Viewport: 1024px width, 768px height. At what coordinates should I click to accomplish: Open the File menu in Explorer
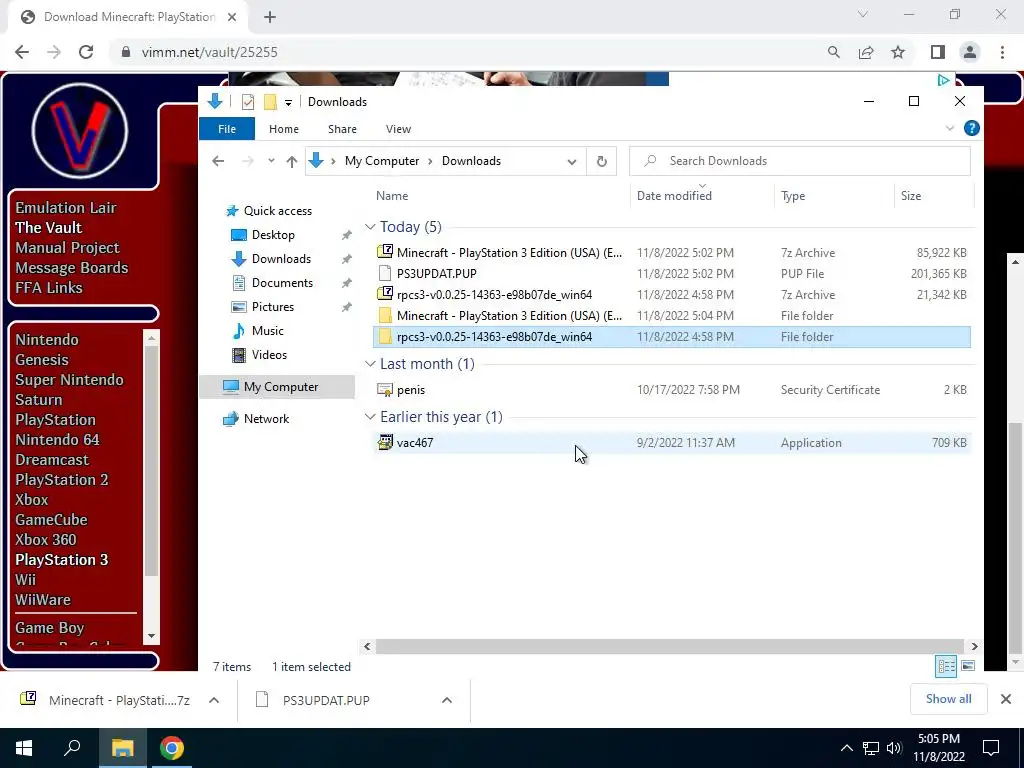[227, 129]
